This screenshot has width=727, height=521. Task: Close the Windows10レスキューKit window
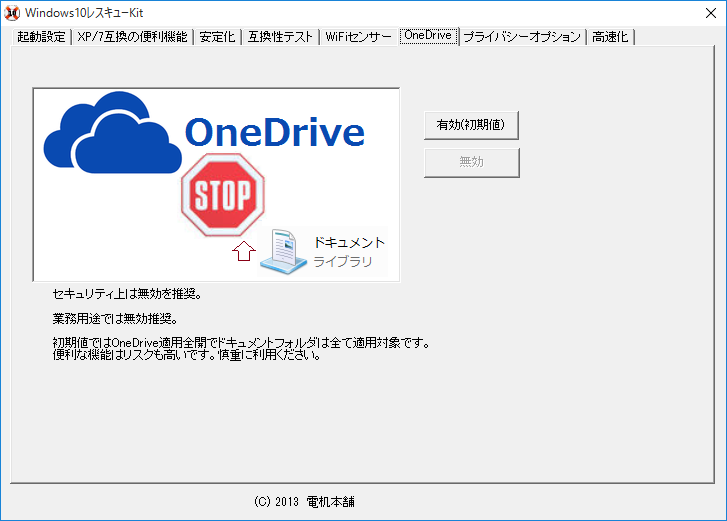703,12
